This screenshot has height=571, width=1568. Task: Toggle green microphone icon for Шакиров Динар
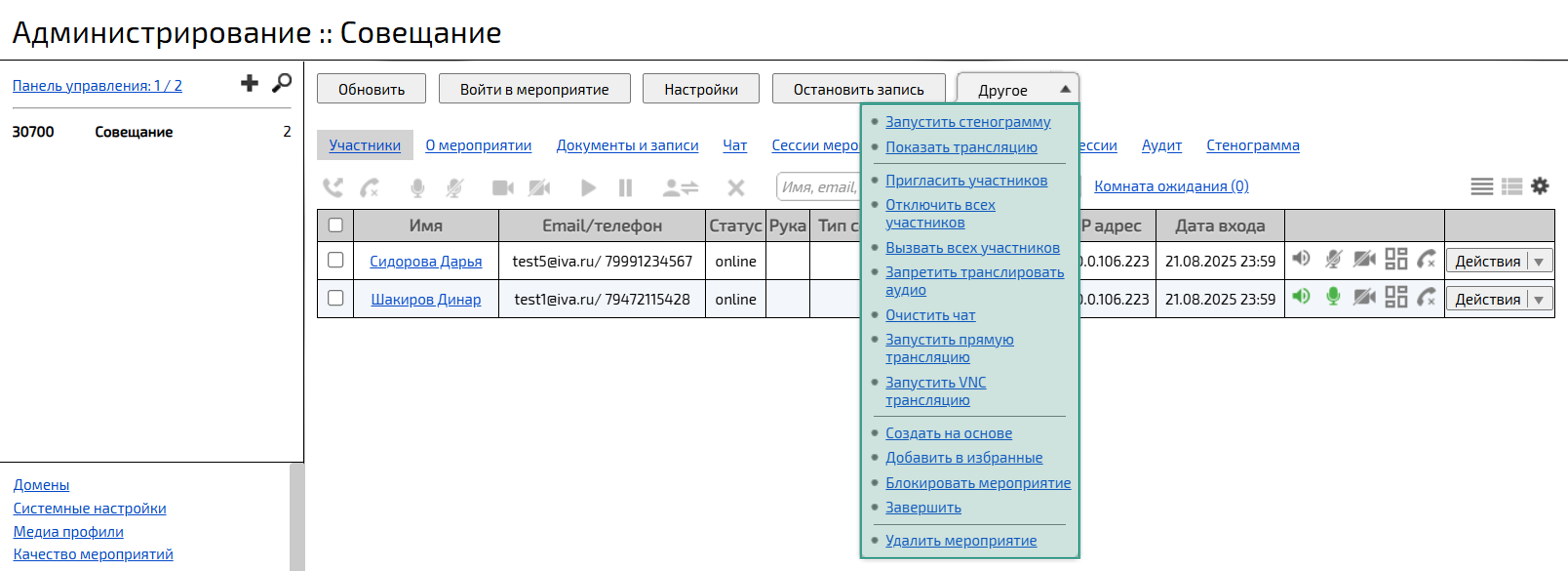point(1332,297)
